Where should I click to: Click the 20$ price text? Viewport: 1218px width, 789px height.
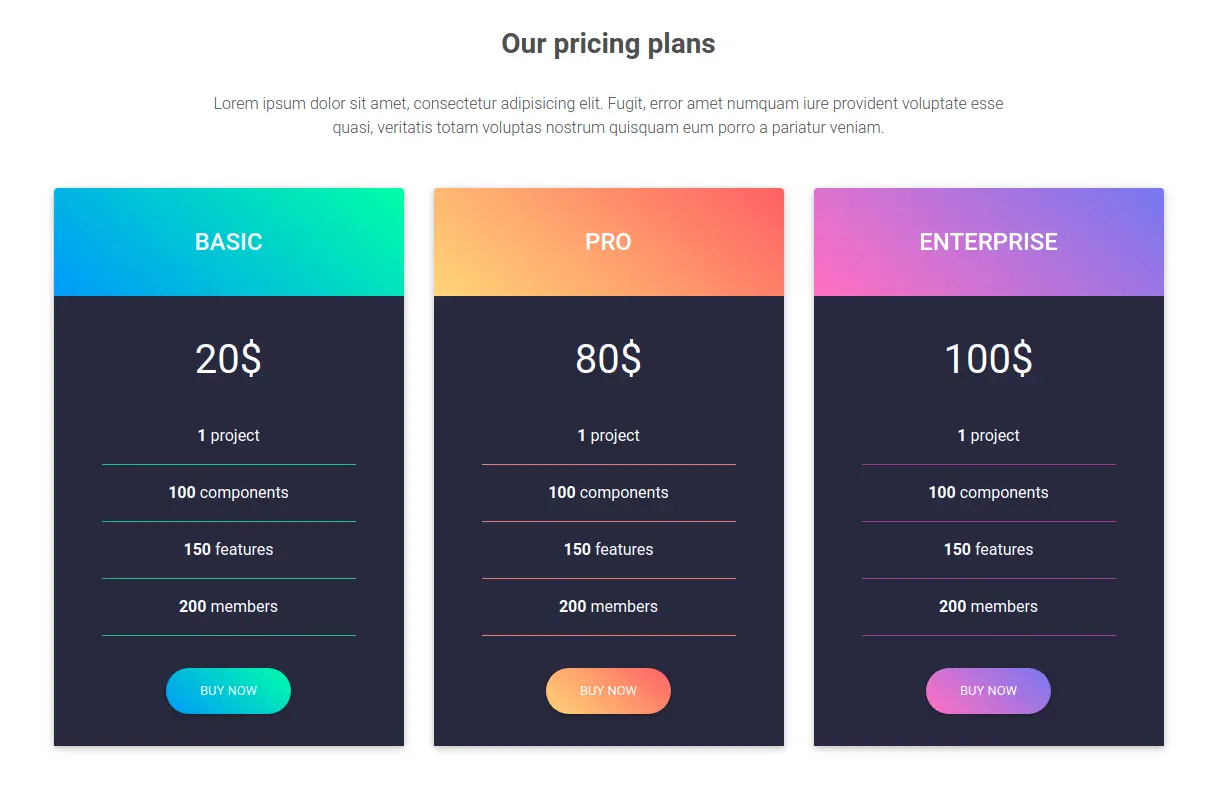click(x=229, y=359)
